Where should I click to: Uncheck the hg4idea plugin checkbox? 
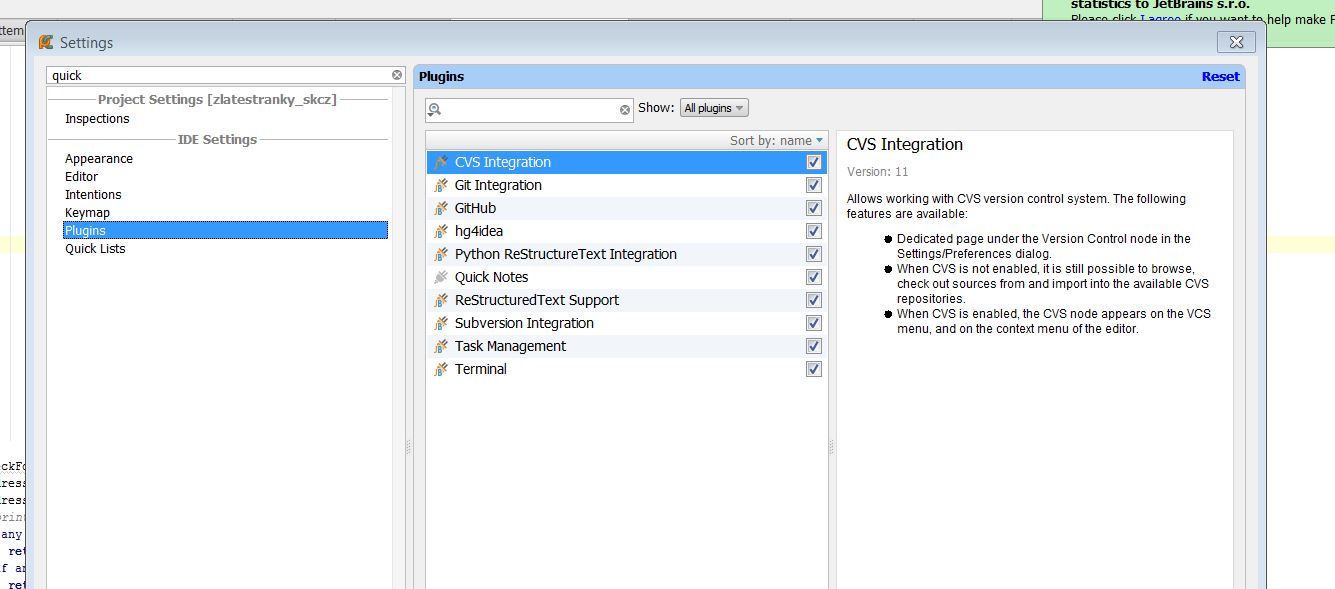pos(814,231)
